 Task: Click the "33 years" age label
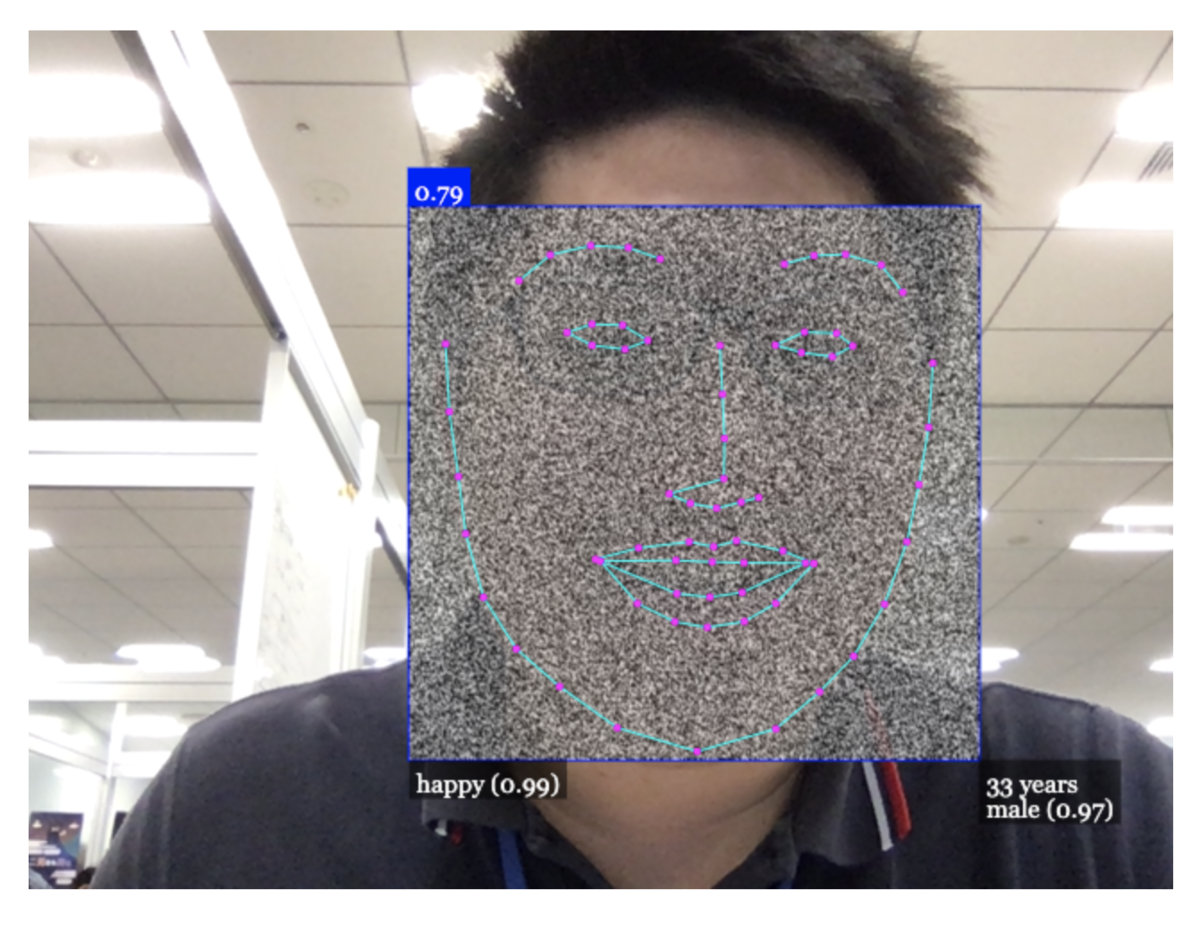coord(1031,785)
